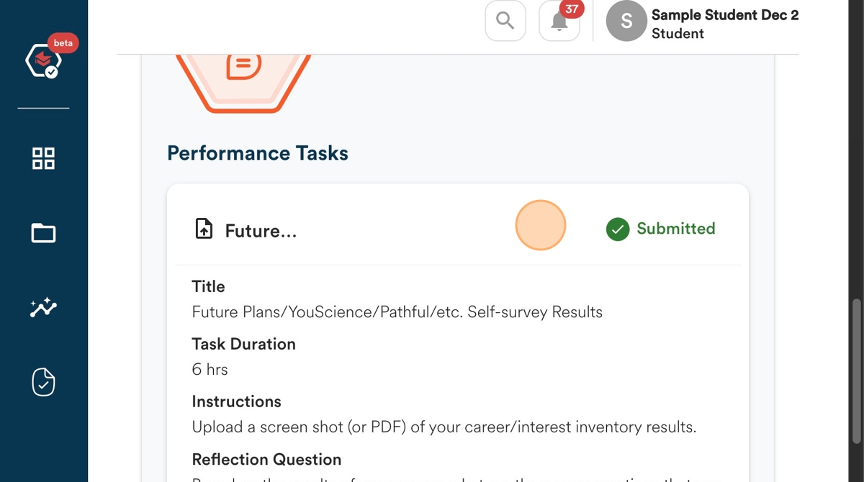This screenshot has width=864, height=482.
Task: Open the Sample Student Dec 2 profile
Action: pos(702,21)
